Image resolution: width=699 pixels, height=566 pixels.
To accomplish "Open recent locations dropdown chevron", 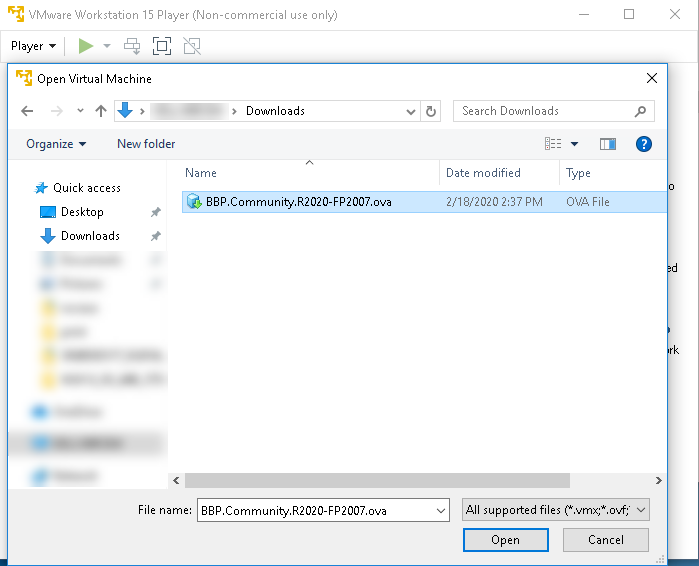I will pos(80,111).
